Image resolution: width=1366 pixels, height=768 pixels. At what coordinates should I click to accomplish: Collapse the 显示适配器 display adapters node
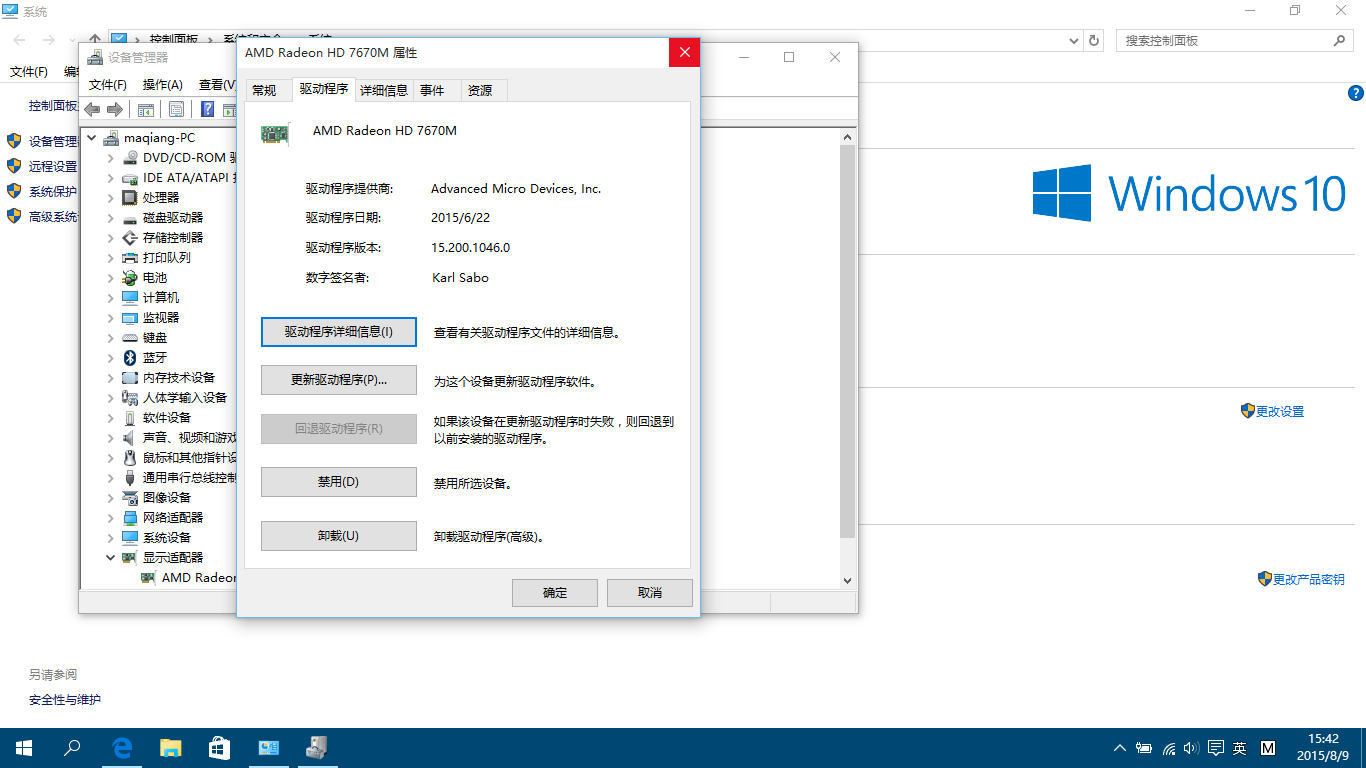point(111,558)
